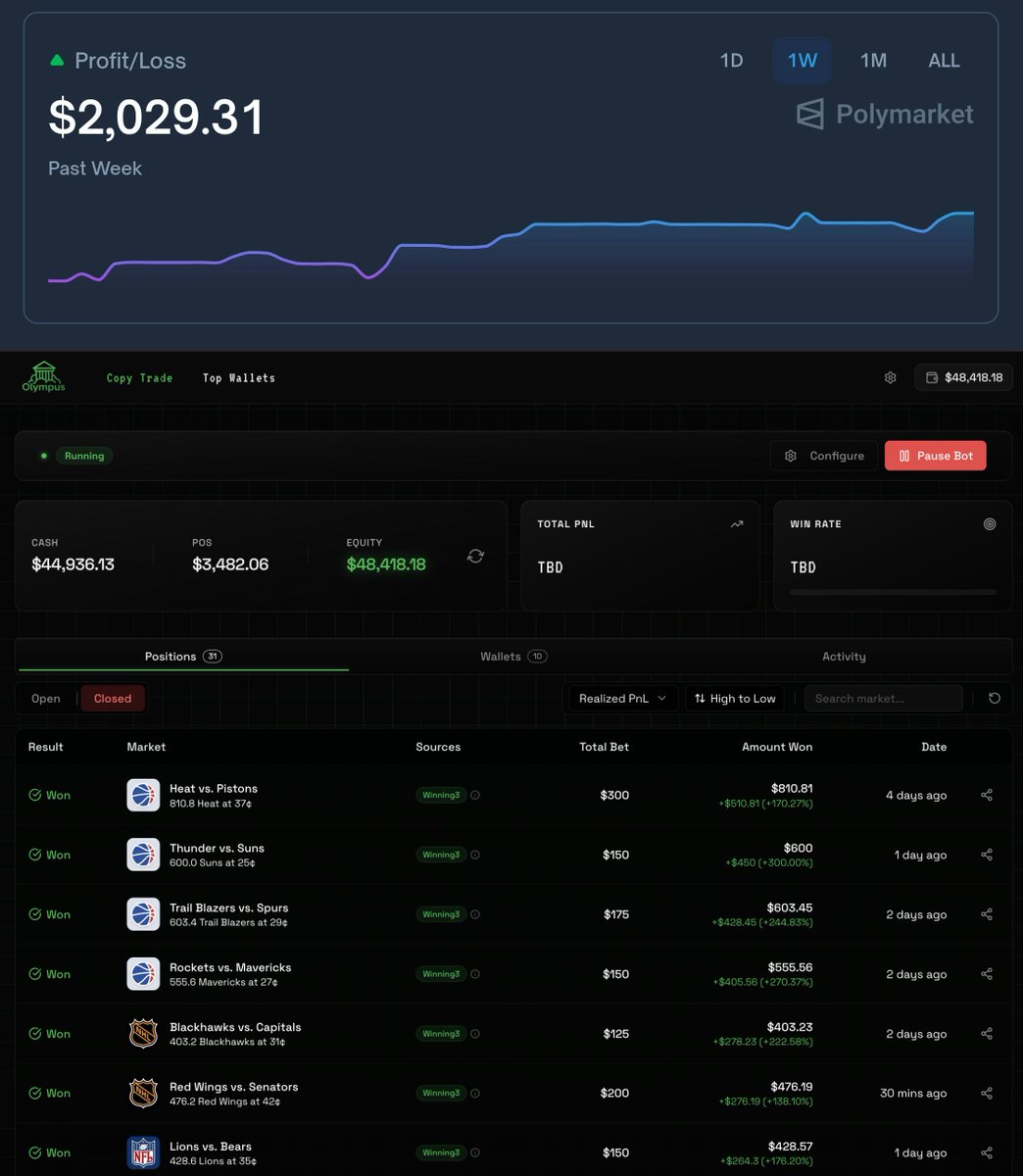This screenshot has height=1176, width=1023.
Task: Click the "30 mins ago" date cell
Action: click(x=913, y=1094)
